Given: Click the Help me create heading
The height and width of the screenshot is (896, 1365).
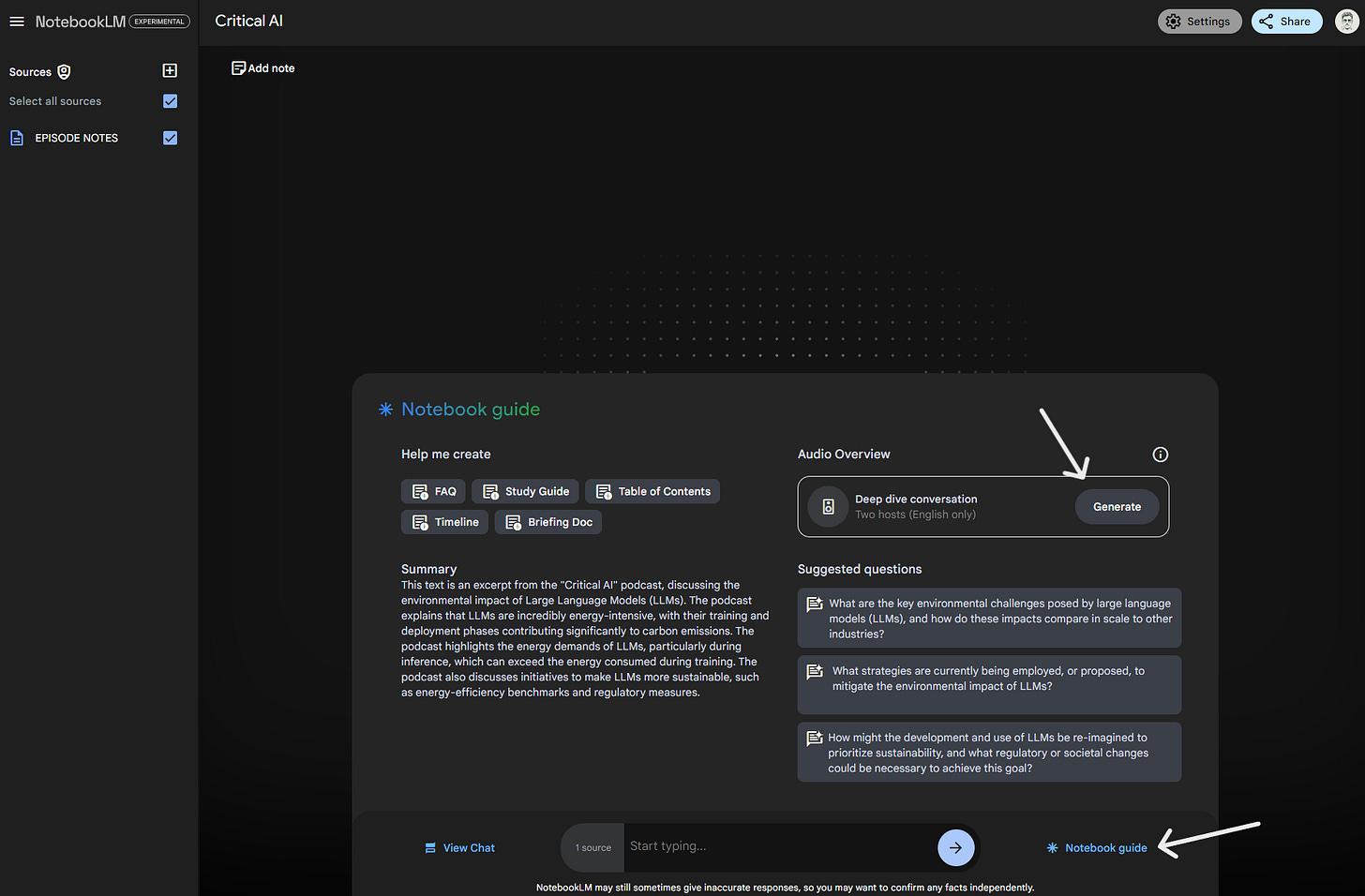Looking at the screenshot, I should coord(446,455).
